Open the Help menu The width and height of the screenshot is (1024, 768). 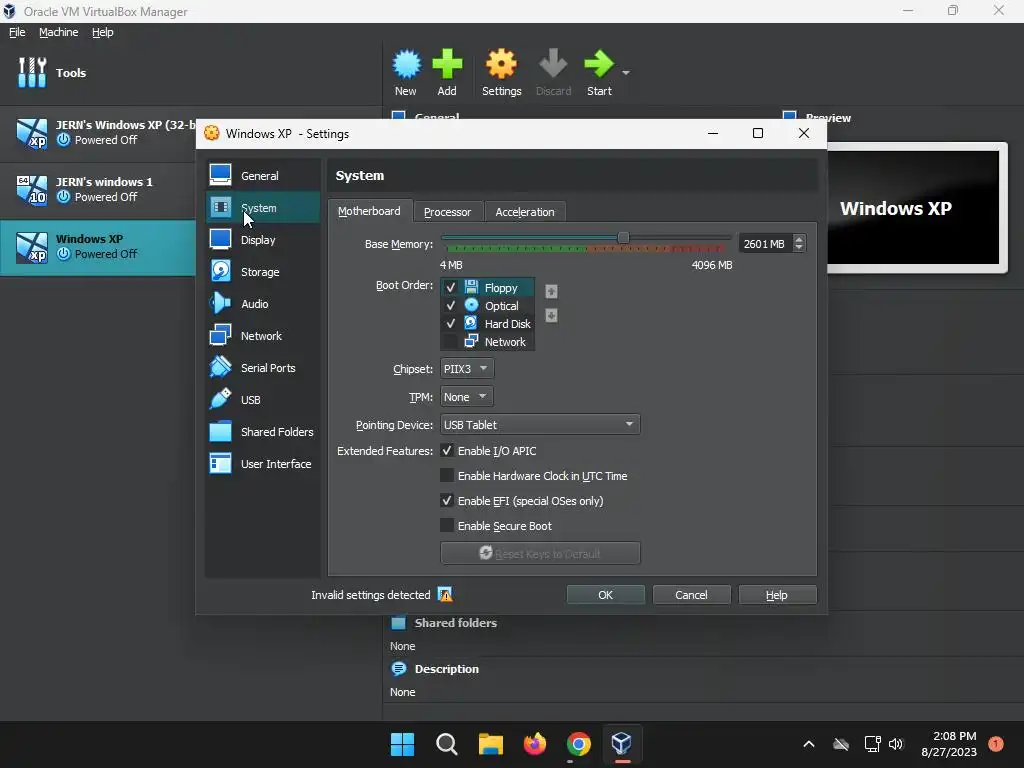tap(103, 32)
